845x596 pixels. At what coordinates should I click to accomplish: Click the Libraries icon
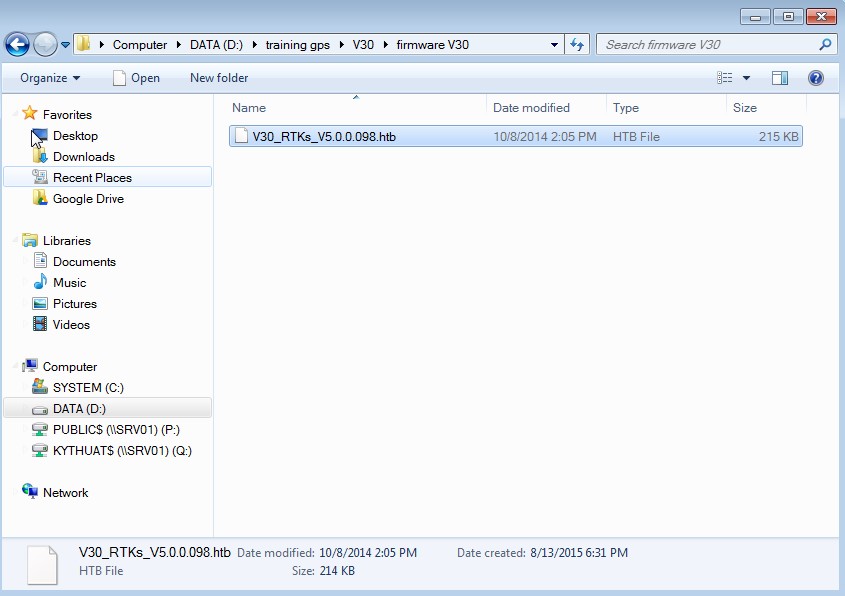click(30, 240)
